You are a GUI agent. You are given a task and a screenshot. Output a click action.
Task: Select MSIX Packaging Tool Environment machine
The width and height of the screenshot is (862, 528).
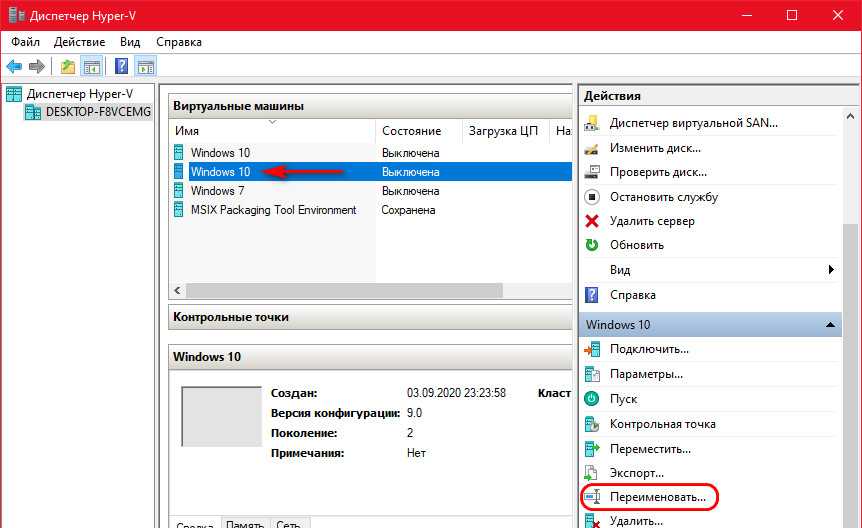[273, 210]
